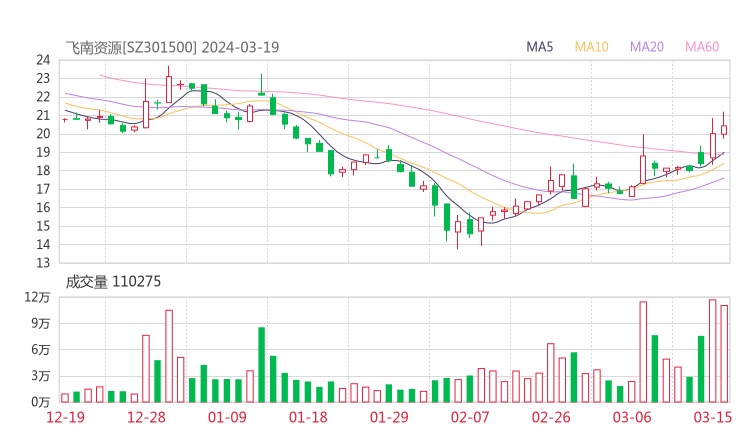Viewport: 740px width, 440px height.
Task: Click the price axis value 24
Action: tap(43, 60)
